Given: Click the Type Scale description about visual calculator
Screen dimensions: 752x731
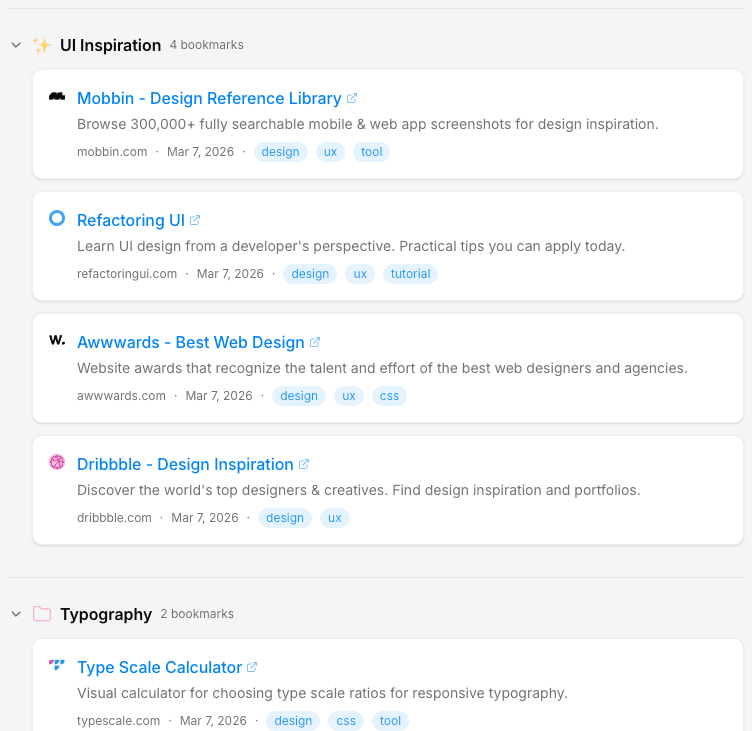Looking at the screenshot, I should point(322,693).
